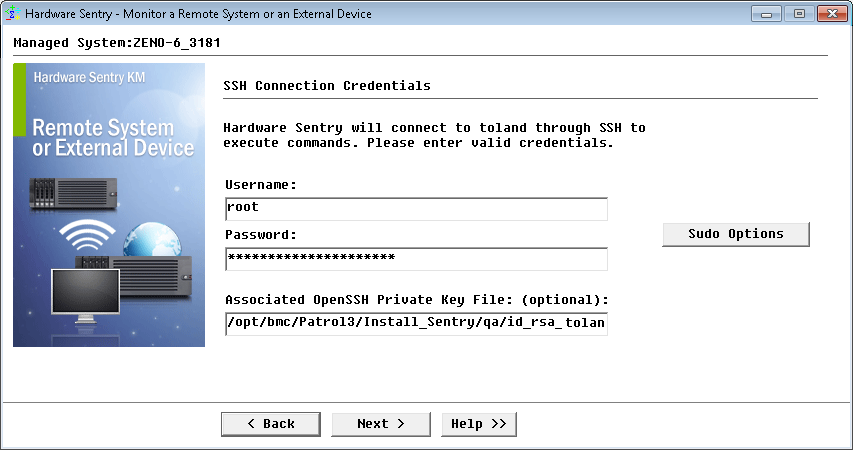Close the Hardware Sentry wizard window
Image resolution: width=853 pixels, height=450 pixels.
point(830,14)
